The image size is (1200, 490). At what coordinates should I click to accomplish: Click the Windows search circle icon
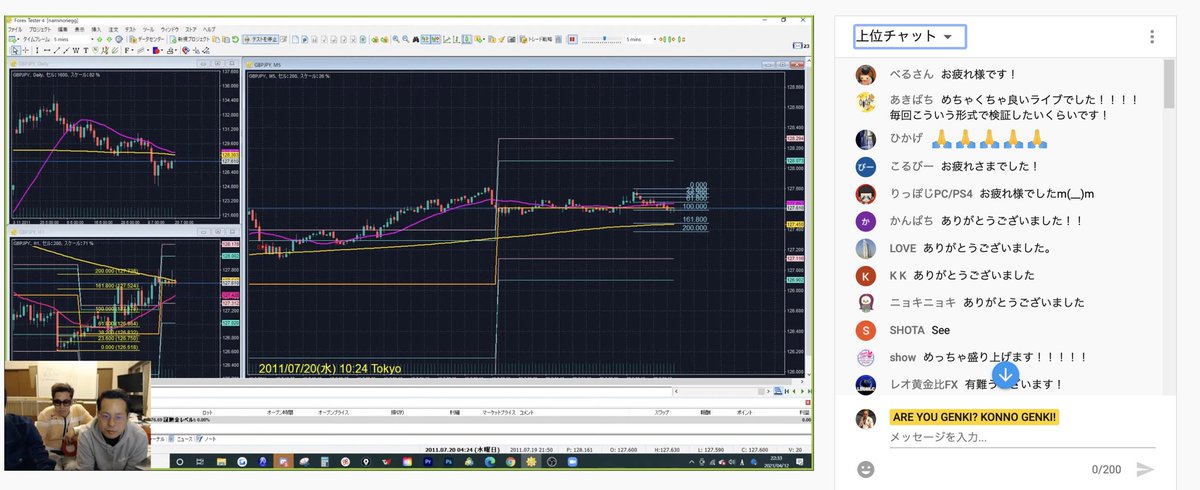point(180,462)
